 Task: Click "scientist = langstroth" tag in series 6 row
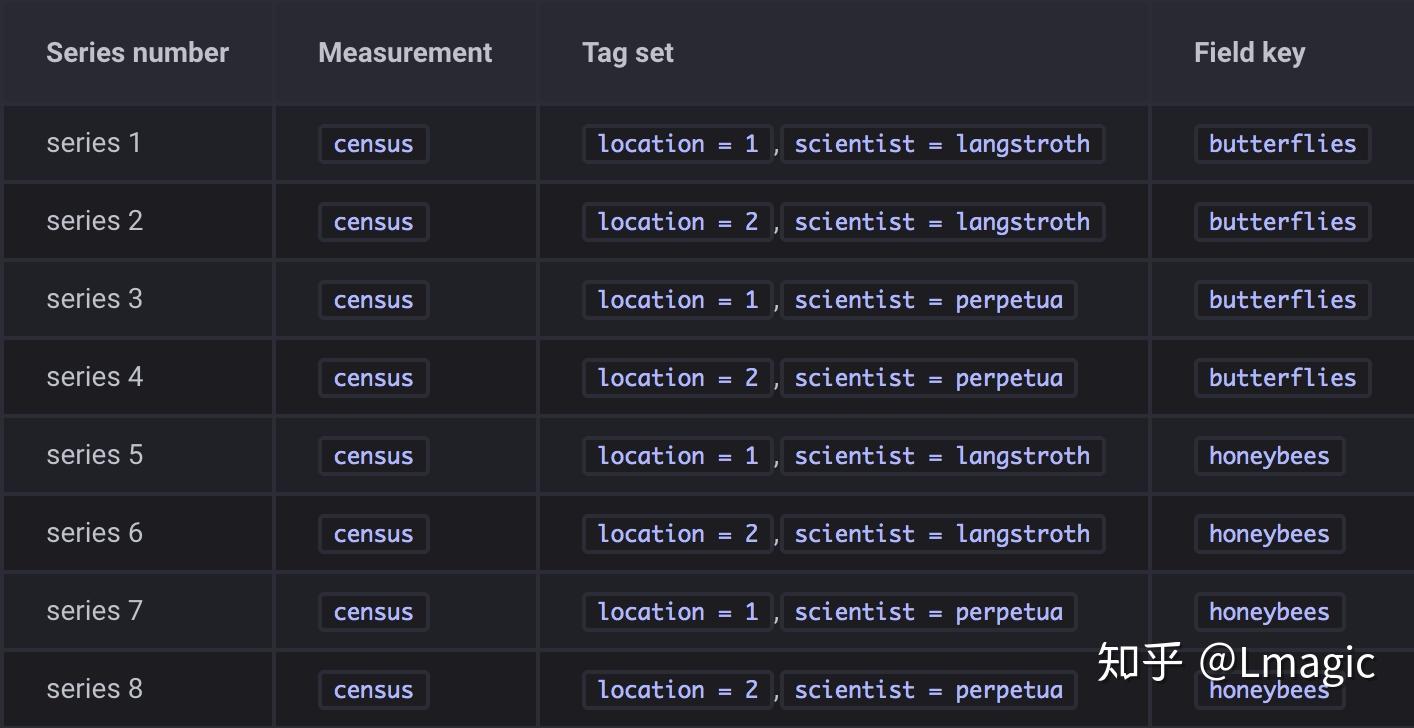coord(941,534)
